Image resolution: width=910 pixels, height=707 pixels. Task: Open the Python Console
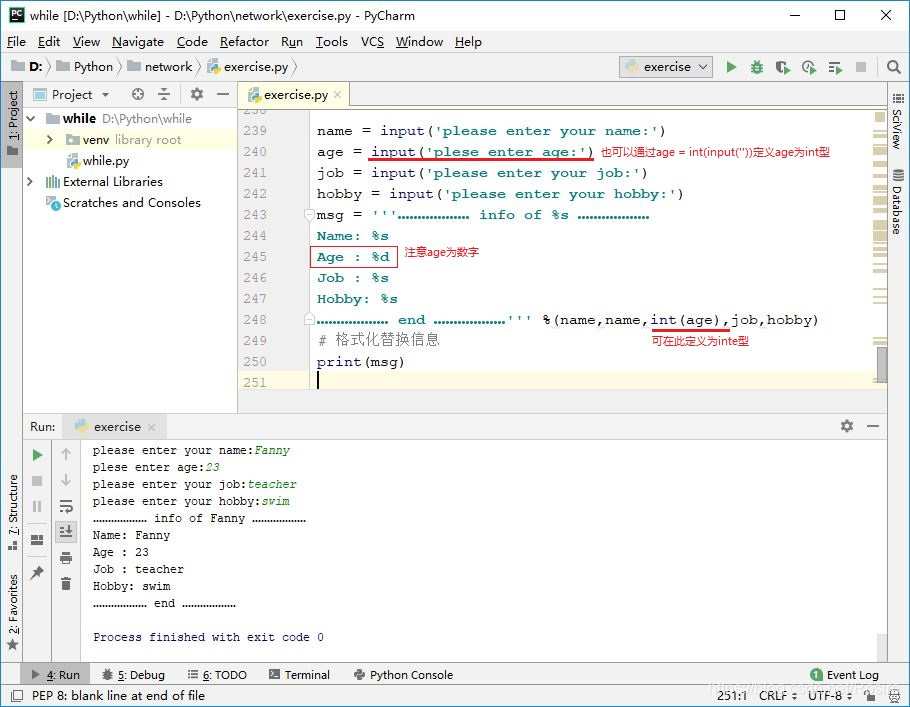[403, 674]
